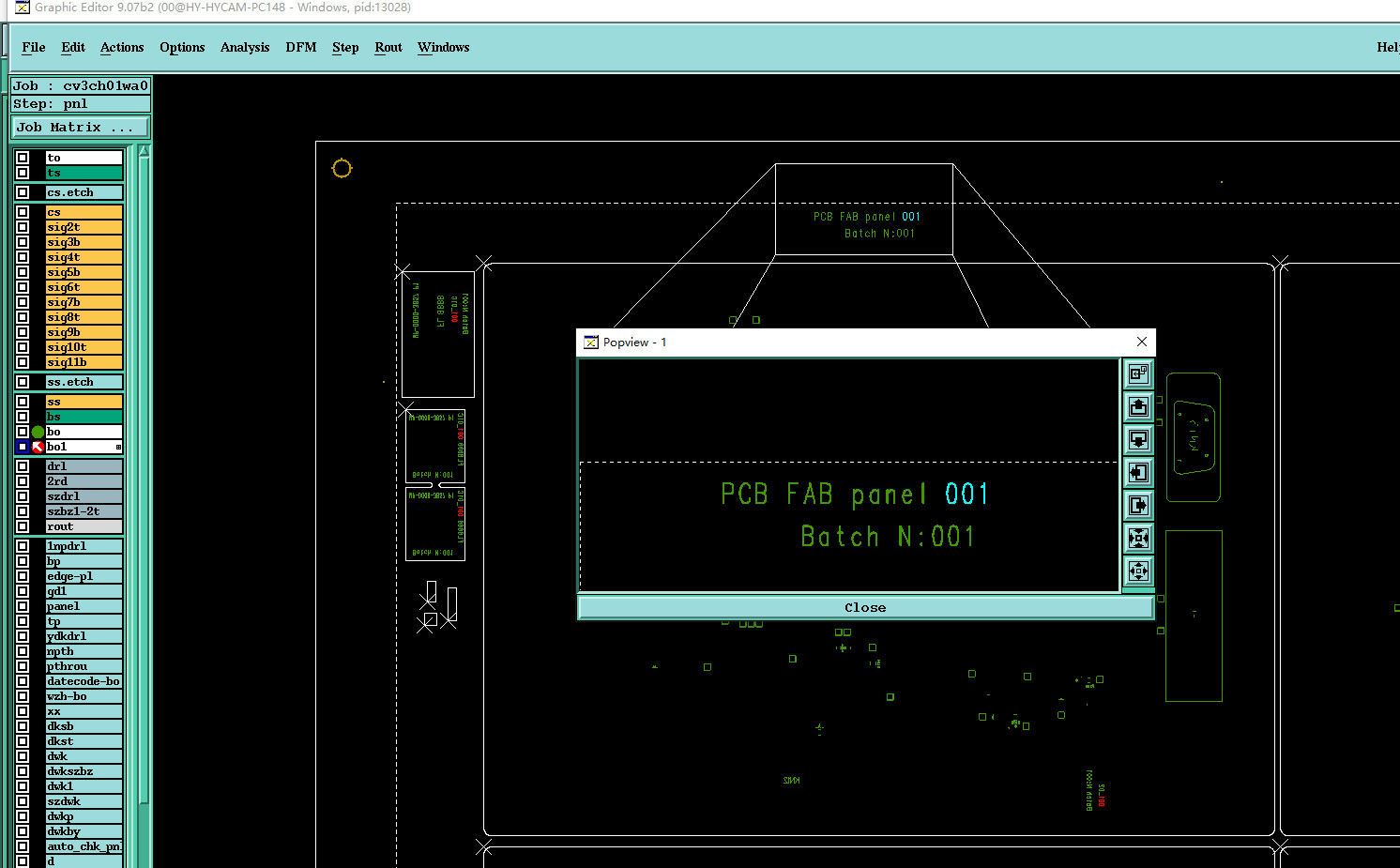Open the Rout menu
The height and width of the screenshot is (868, 1400).
click(x=388, y=48)
